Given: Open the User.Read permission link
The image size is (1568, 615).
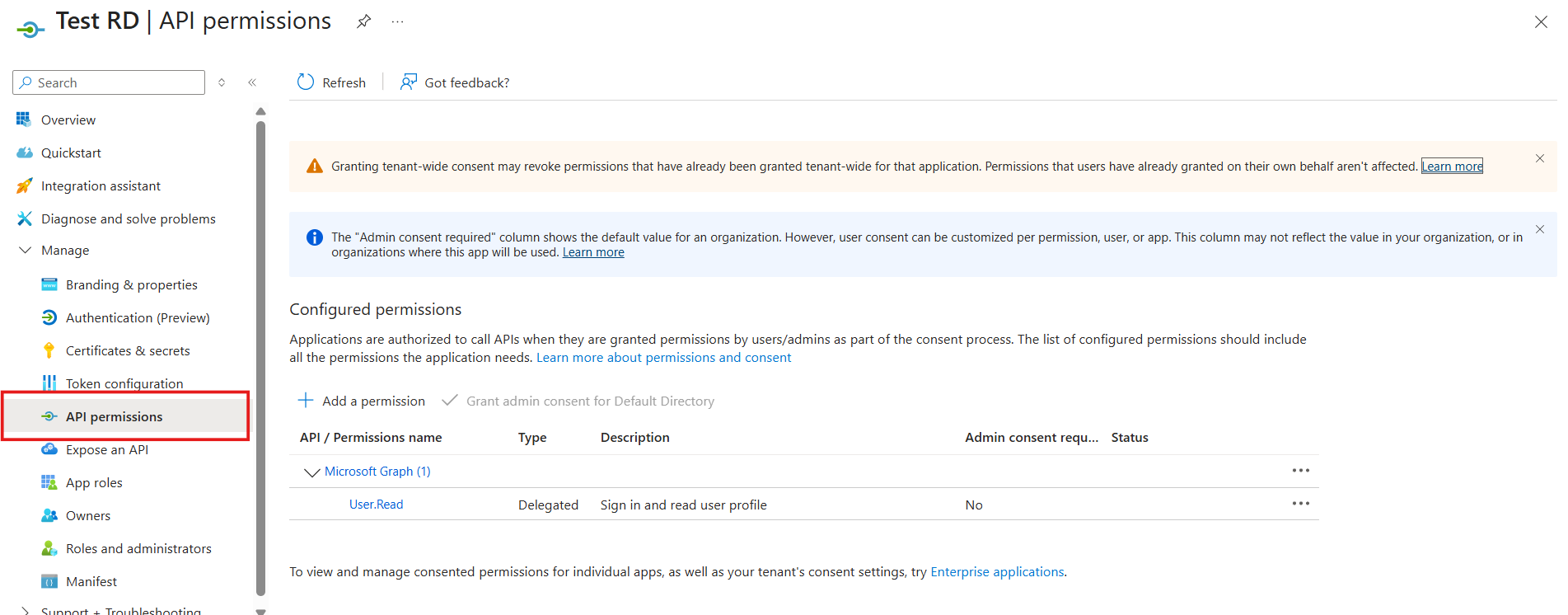Looking at the screenshot, I should tap(377, 505).
